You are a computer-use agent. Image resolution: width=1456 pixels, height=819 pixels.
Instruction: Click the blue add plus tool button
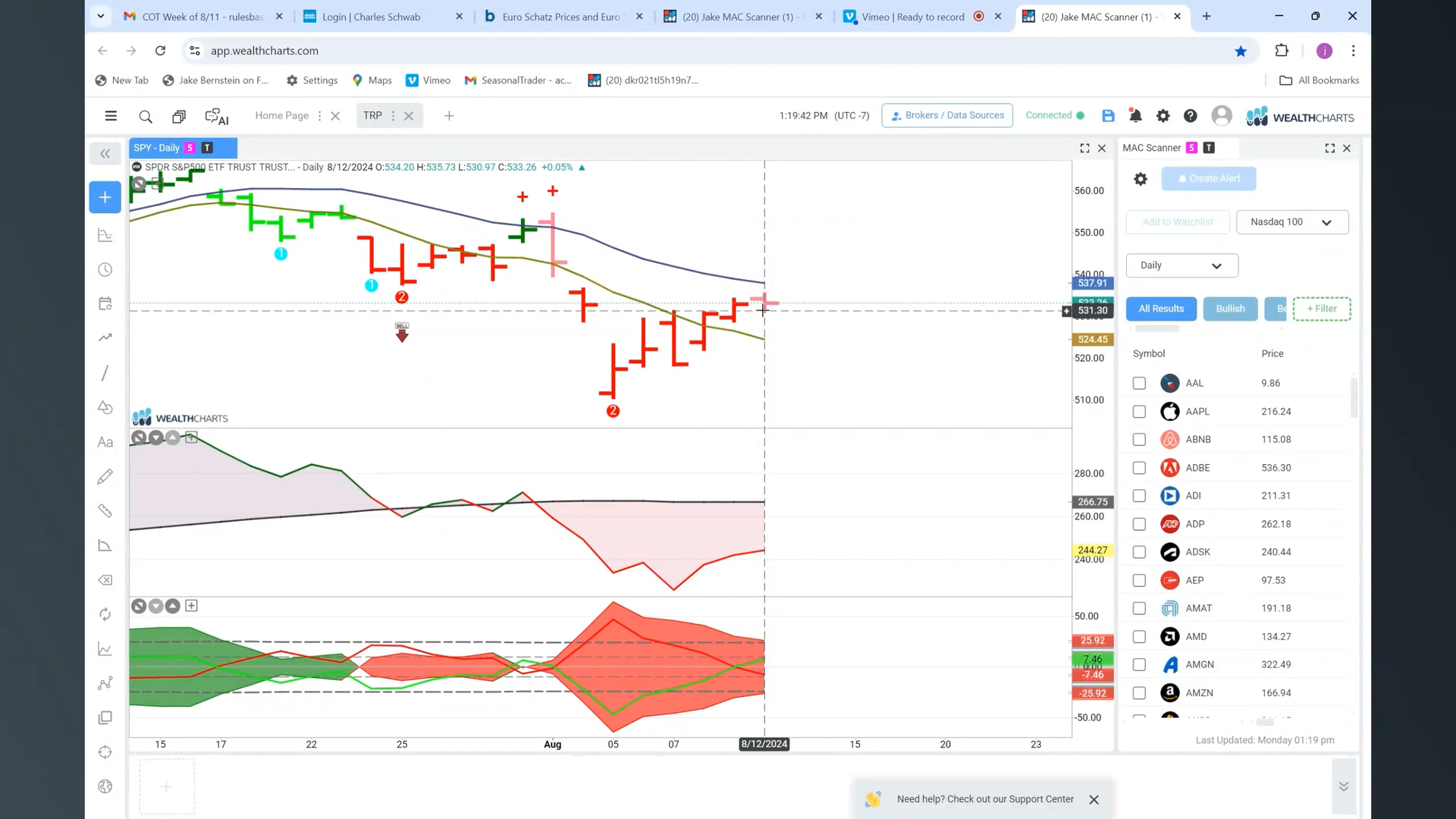[105, 197]
